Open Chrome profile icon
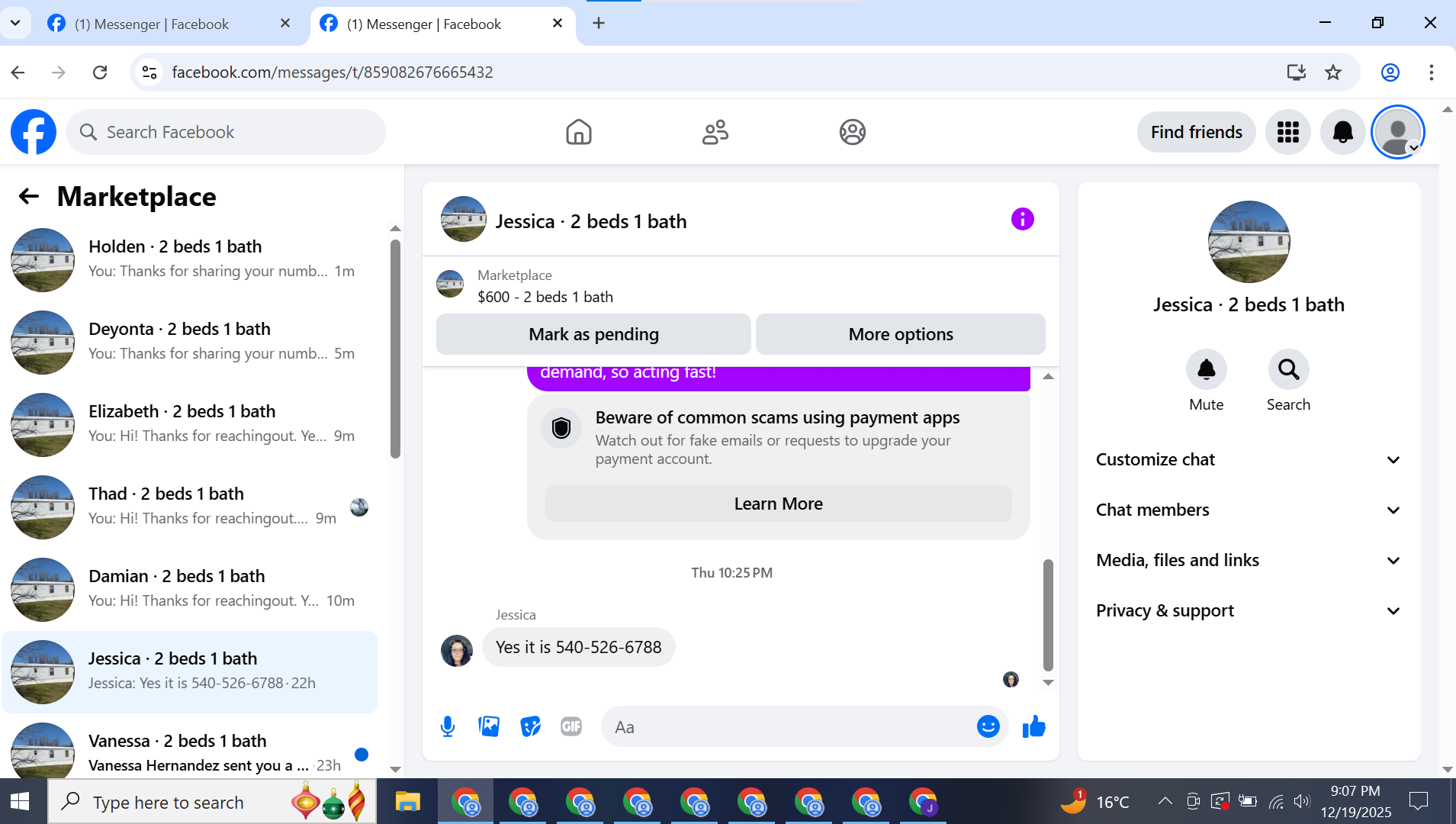1456x824 pixels. (1390, 72)
